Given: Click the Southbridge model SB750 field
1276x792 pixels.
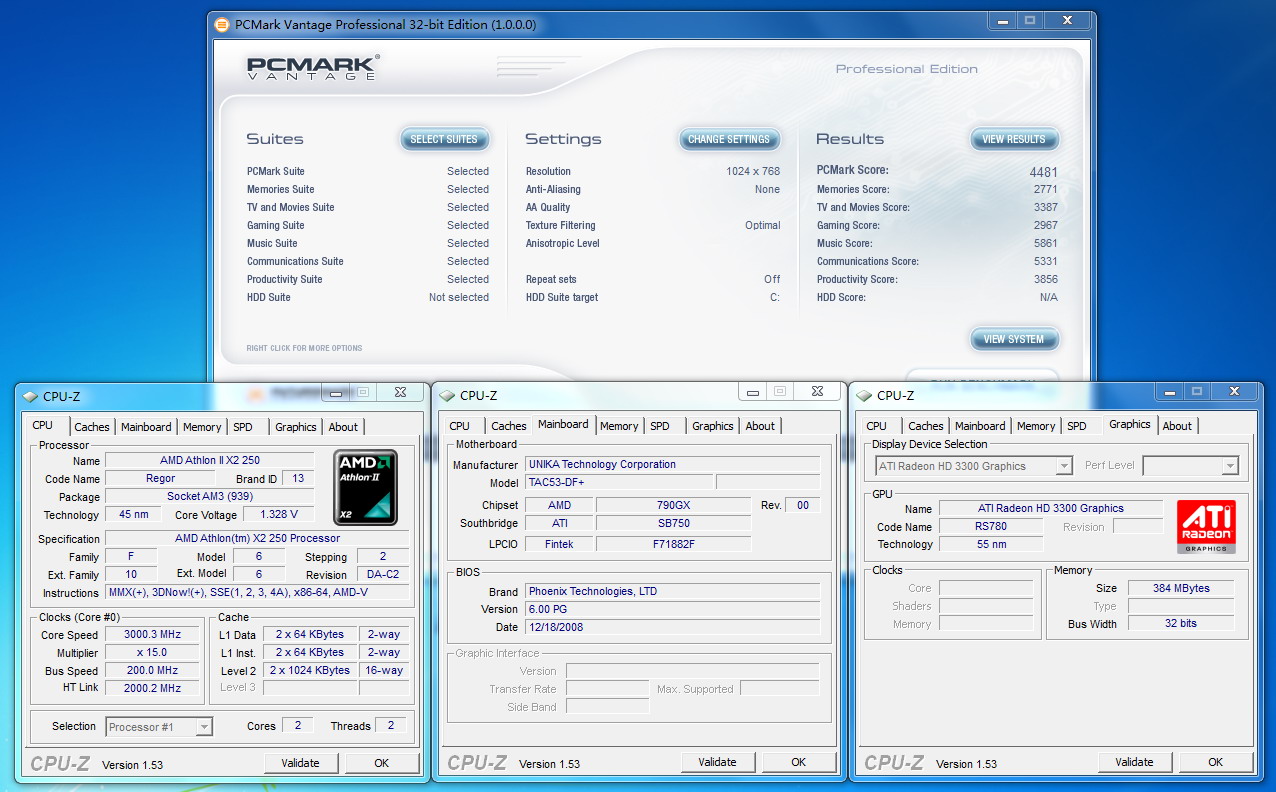Looking at the screenshot, I should pyautogui.click(x=673, y=523).
